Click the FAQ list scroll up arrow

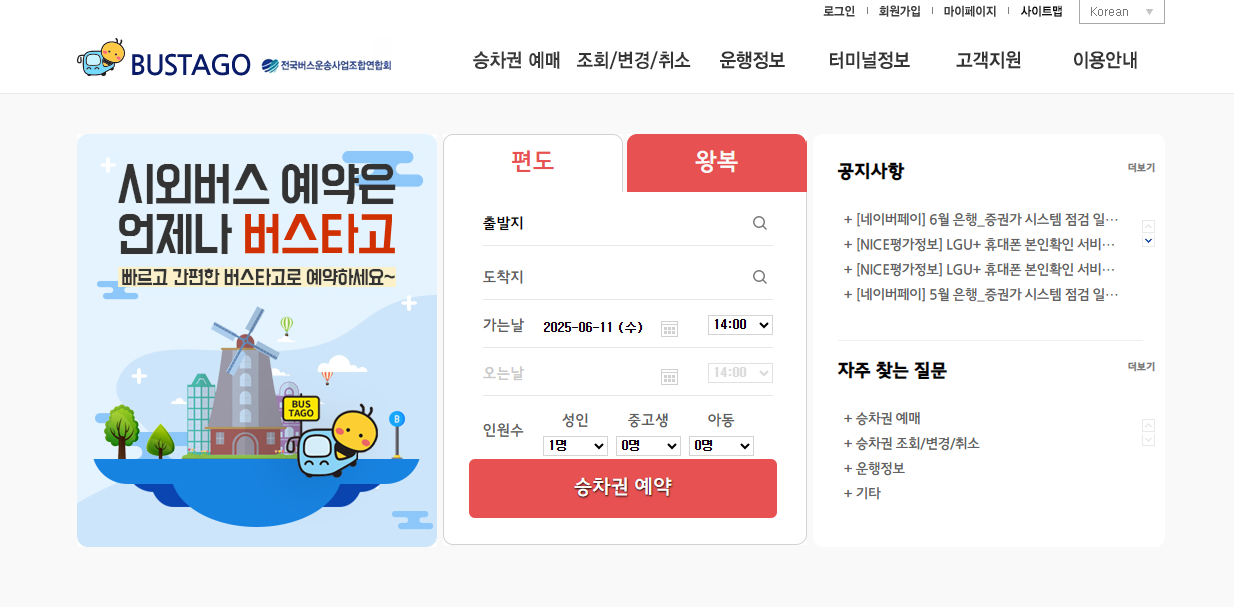1148,425
